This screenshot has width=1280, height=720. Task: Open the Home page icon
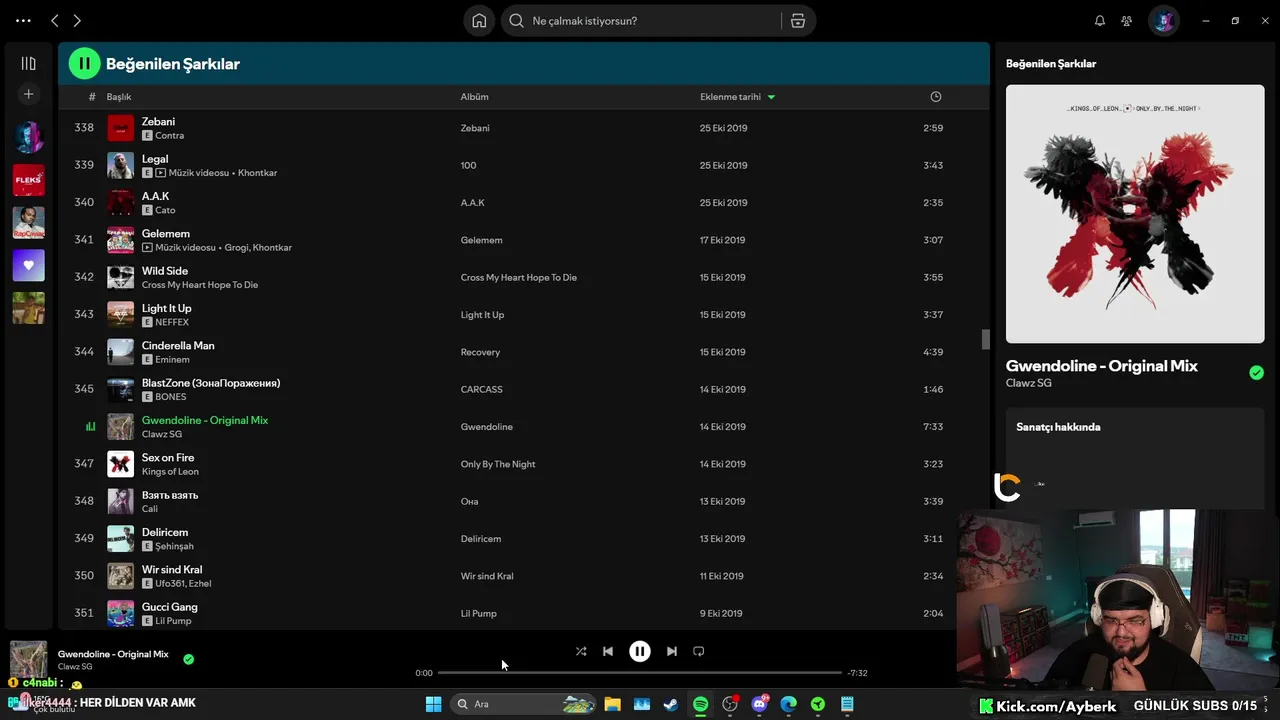(x=479, y=20)
